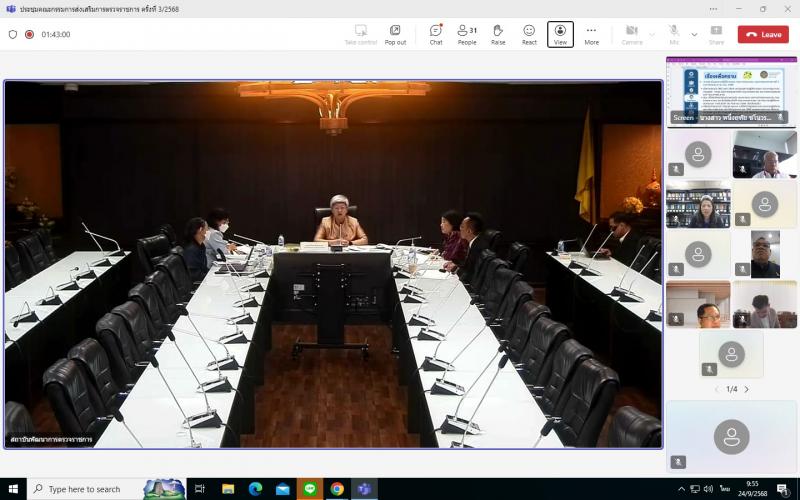The image size is (800, 500).
Task: Open the More actions menu
Action: pos(591,35)
